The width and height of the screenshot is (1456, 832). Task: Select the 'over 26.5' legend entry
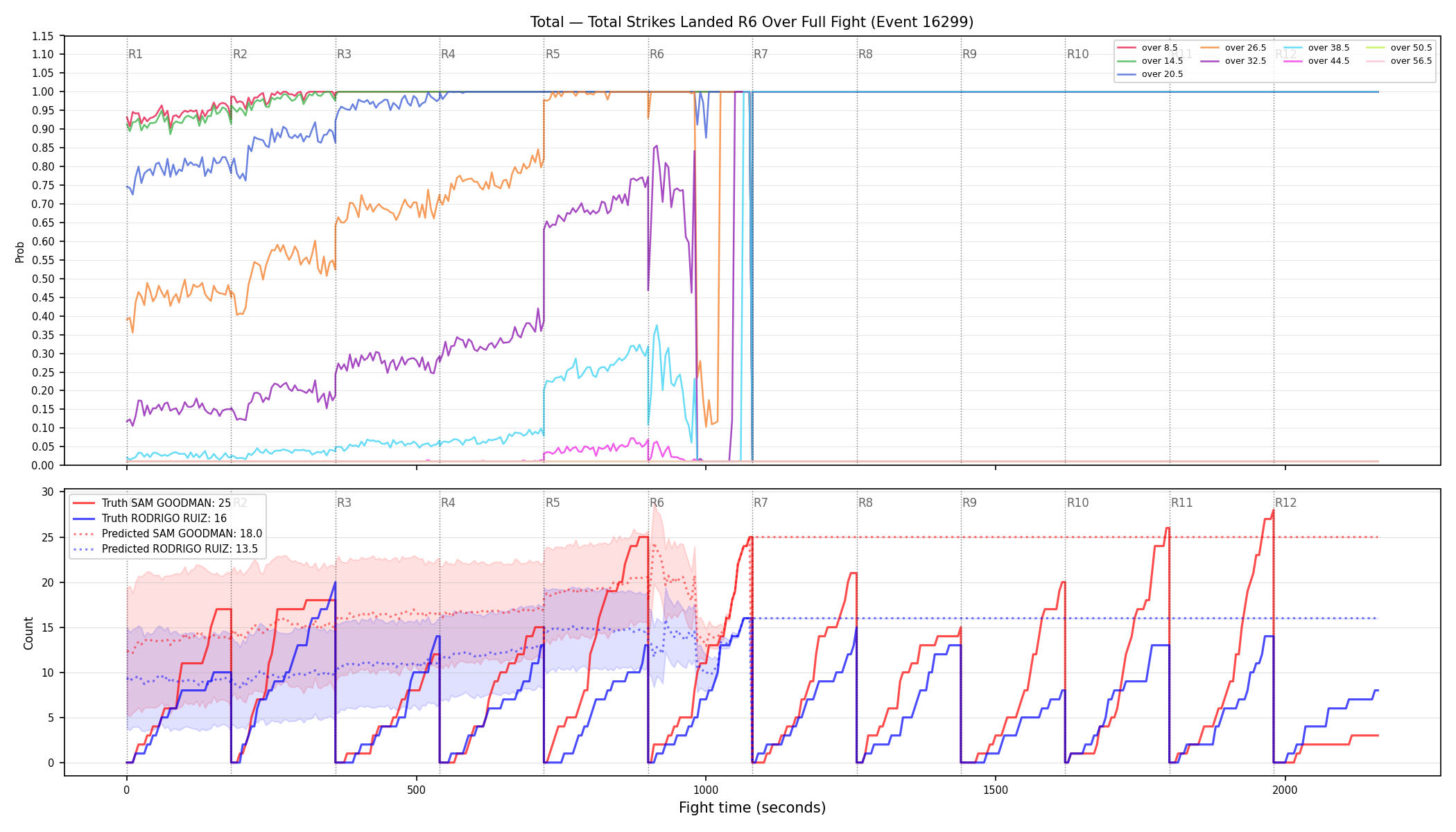1233,48
